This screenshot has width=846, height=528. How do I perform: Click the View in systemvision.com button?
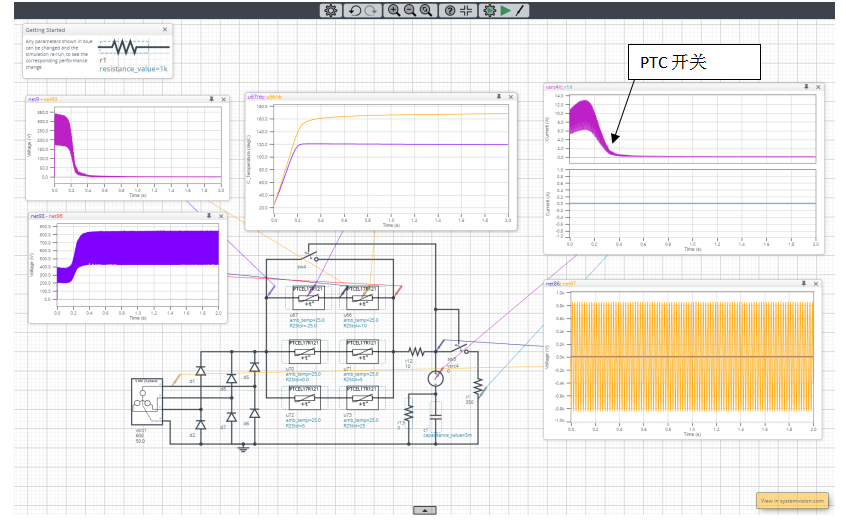pos(792,501)
